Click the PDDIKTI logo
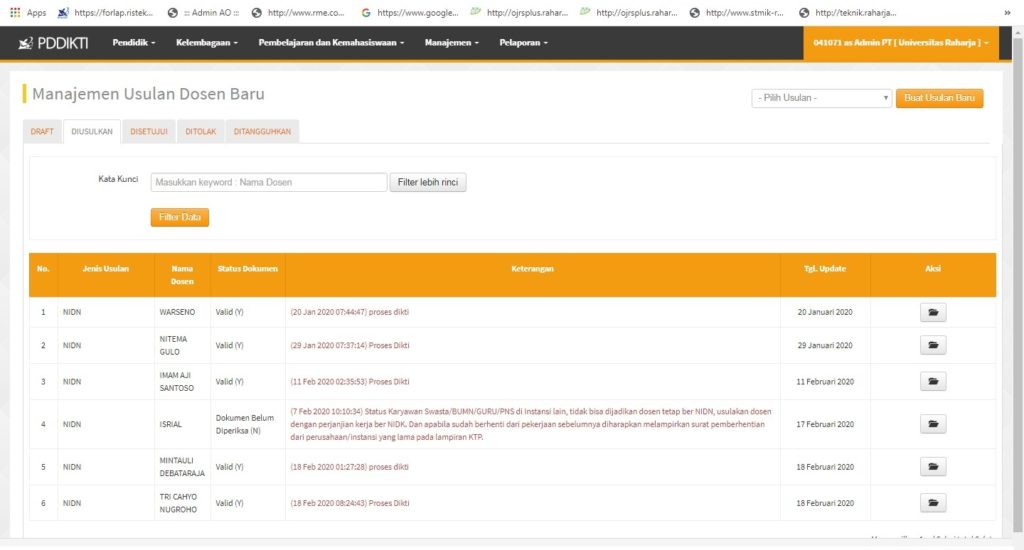Image resolution: width=1024 pixels, height=550 pixels. tap(54, 43)
